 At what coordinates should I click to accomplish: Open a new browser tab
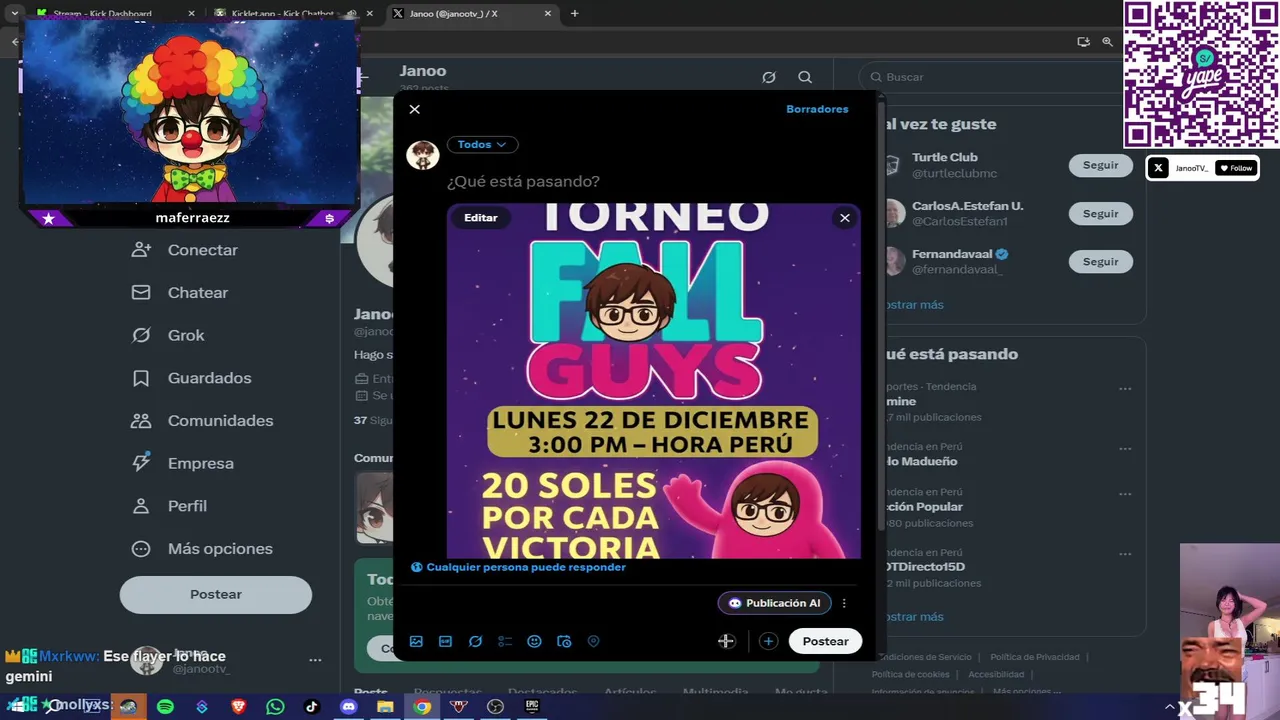click(574, 14)
